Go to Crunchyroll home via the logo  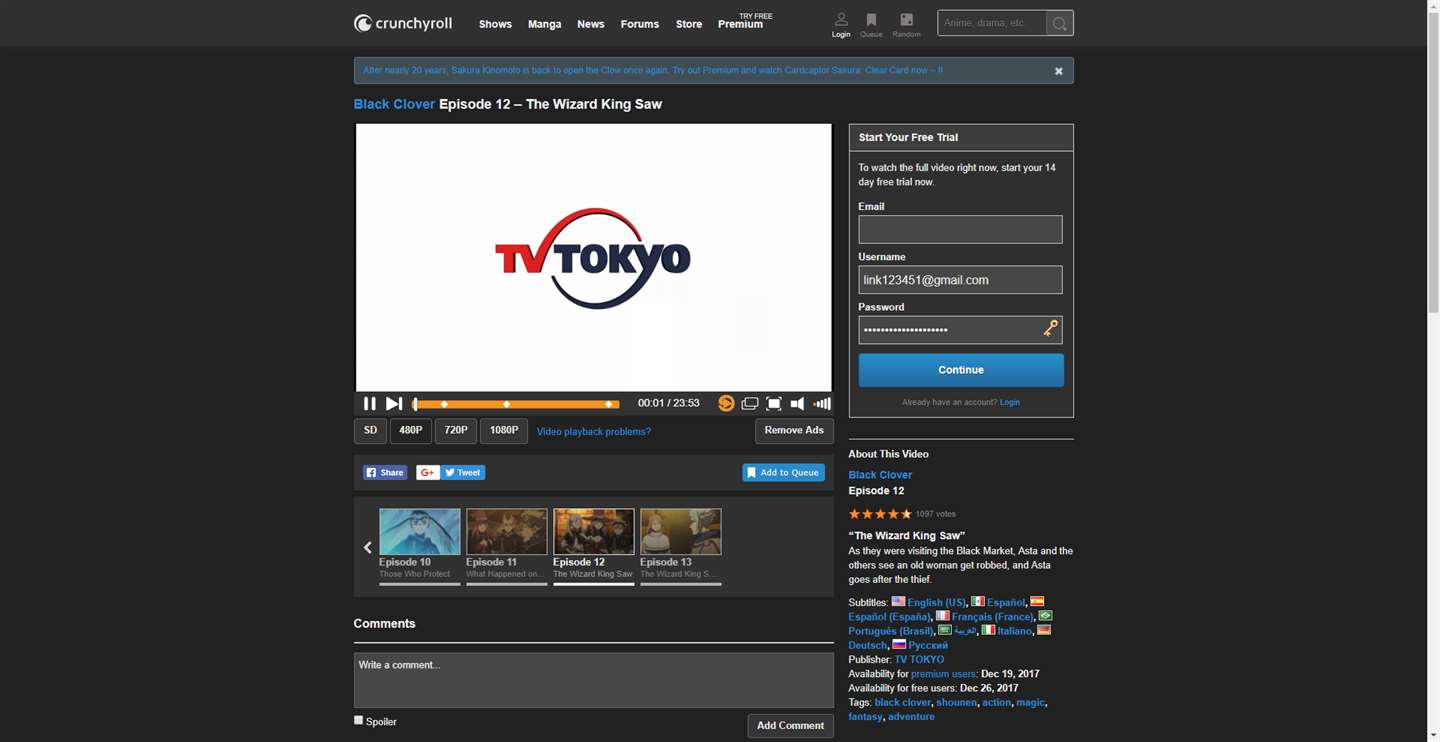(x=403, y=23)
